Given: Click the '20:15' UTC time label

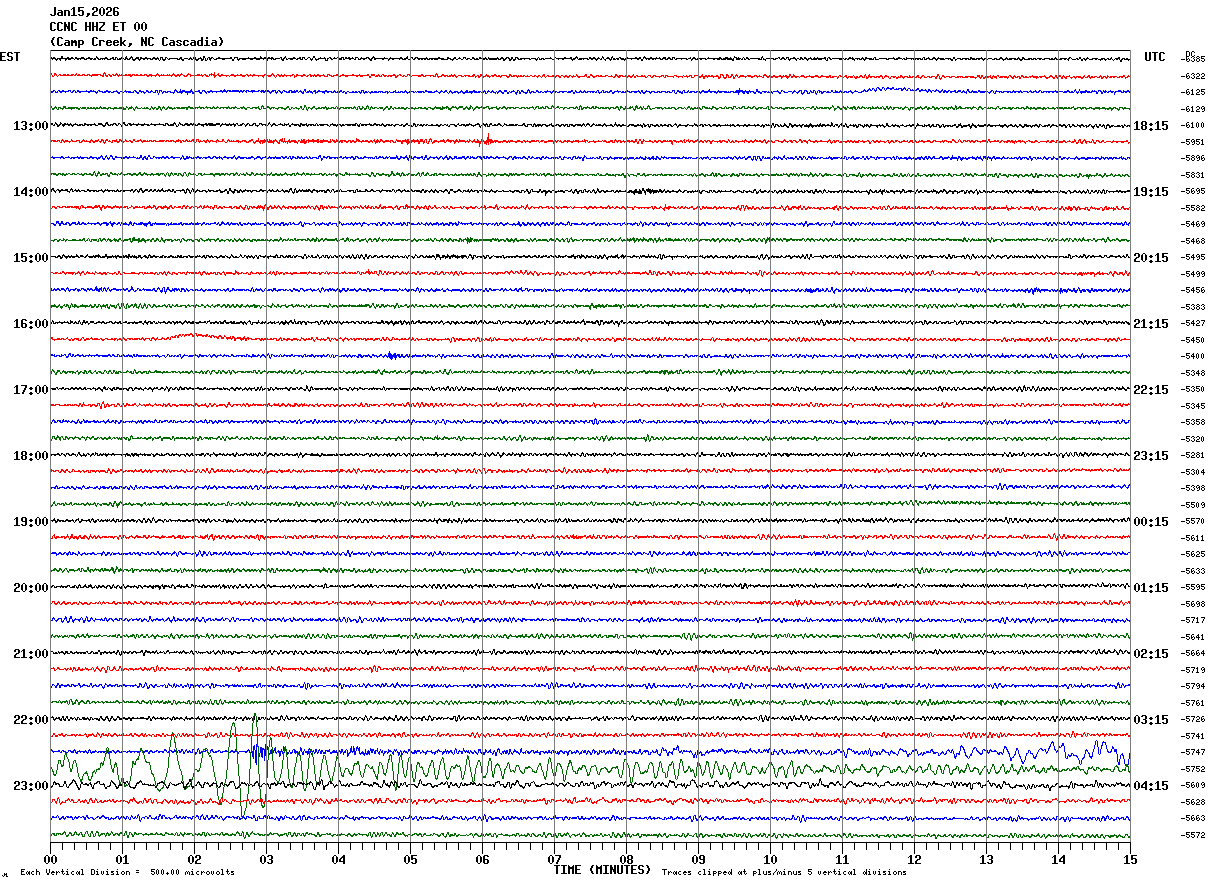Looking at the screenshot, I should click(x=1151, y=258).
